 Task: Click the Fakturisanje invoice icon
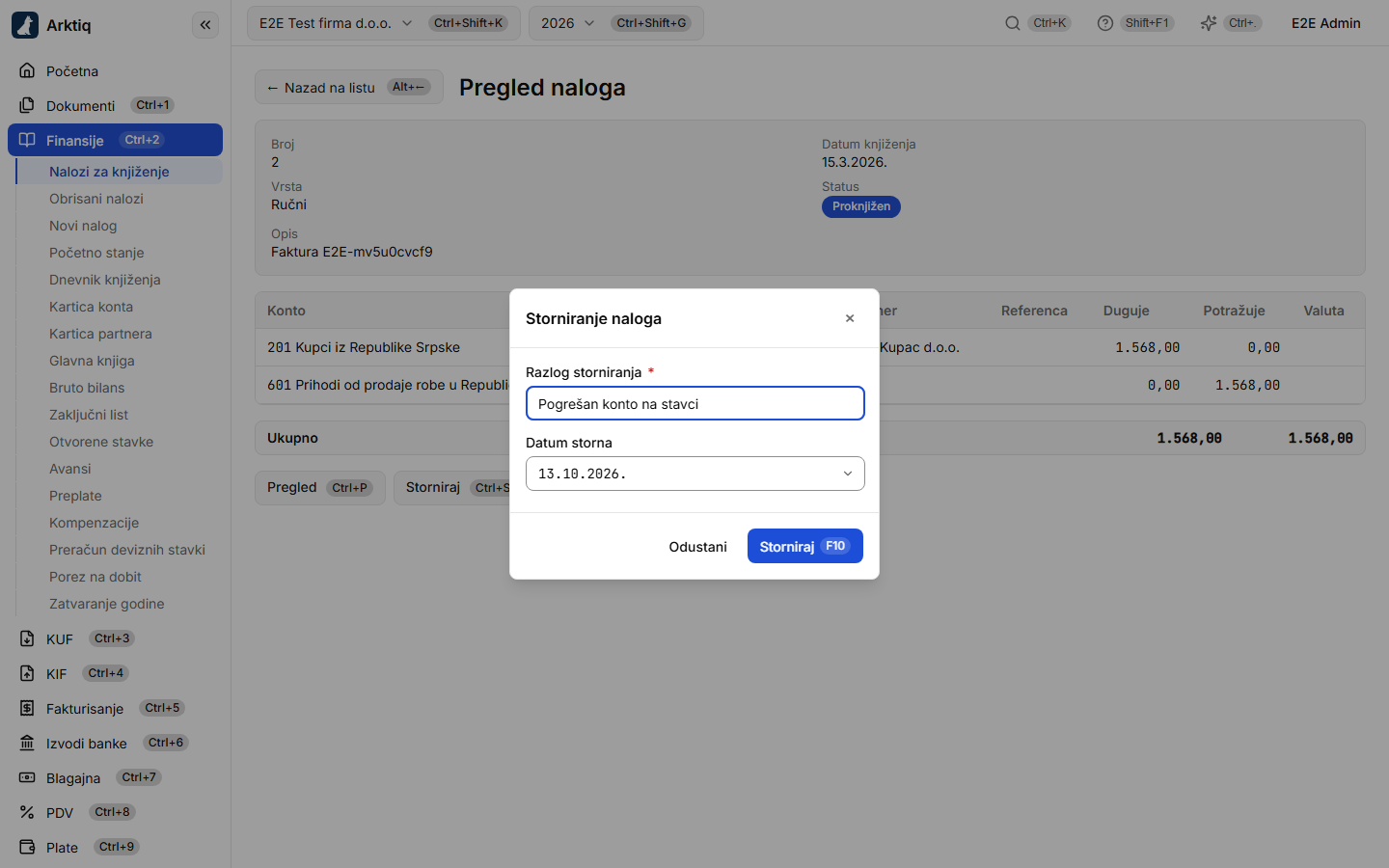coord(27,708)
